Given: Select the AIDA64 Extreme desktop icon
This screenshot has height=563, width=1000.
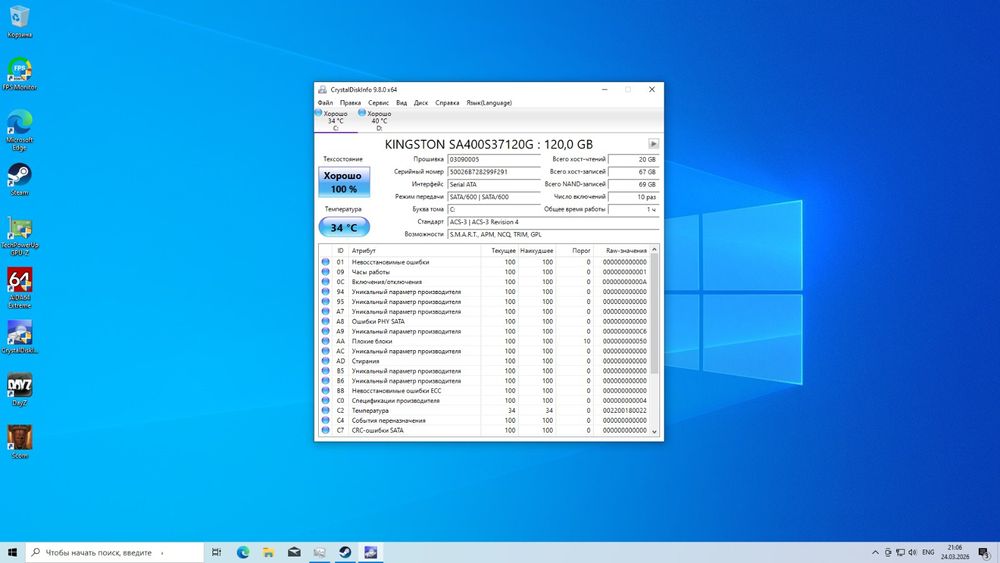Looking at the screenshot, I should pyautogui.click(x=19, y=288).
